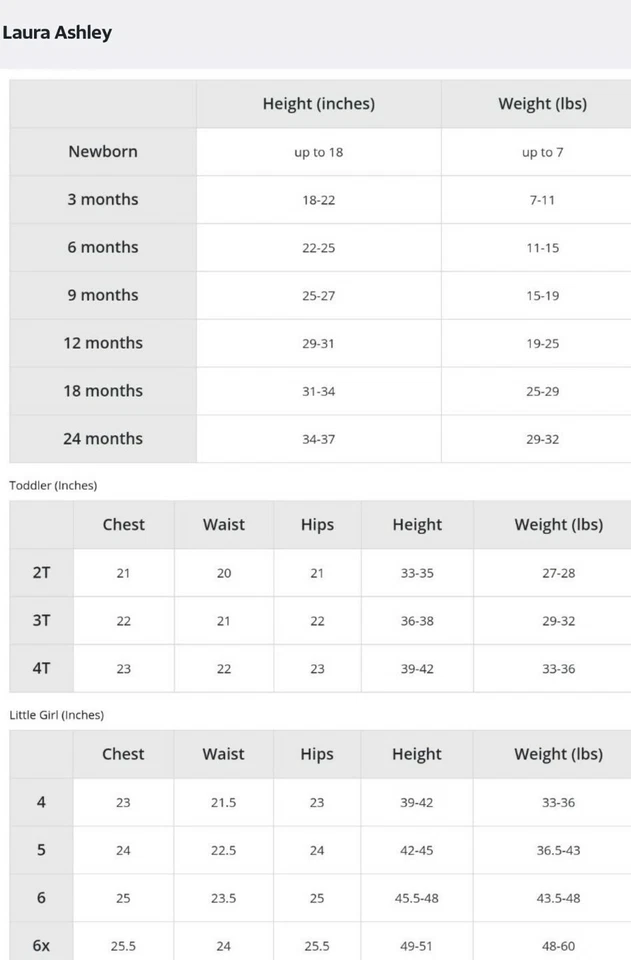Click the 36.5-43 weight cell
Viewport: 631px width, 960px height.
(x=558, y=850)
